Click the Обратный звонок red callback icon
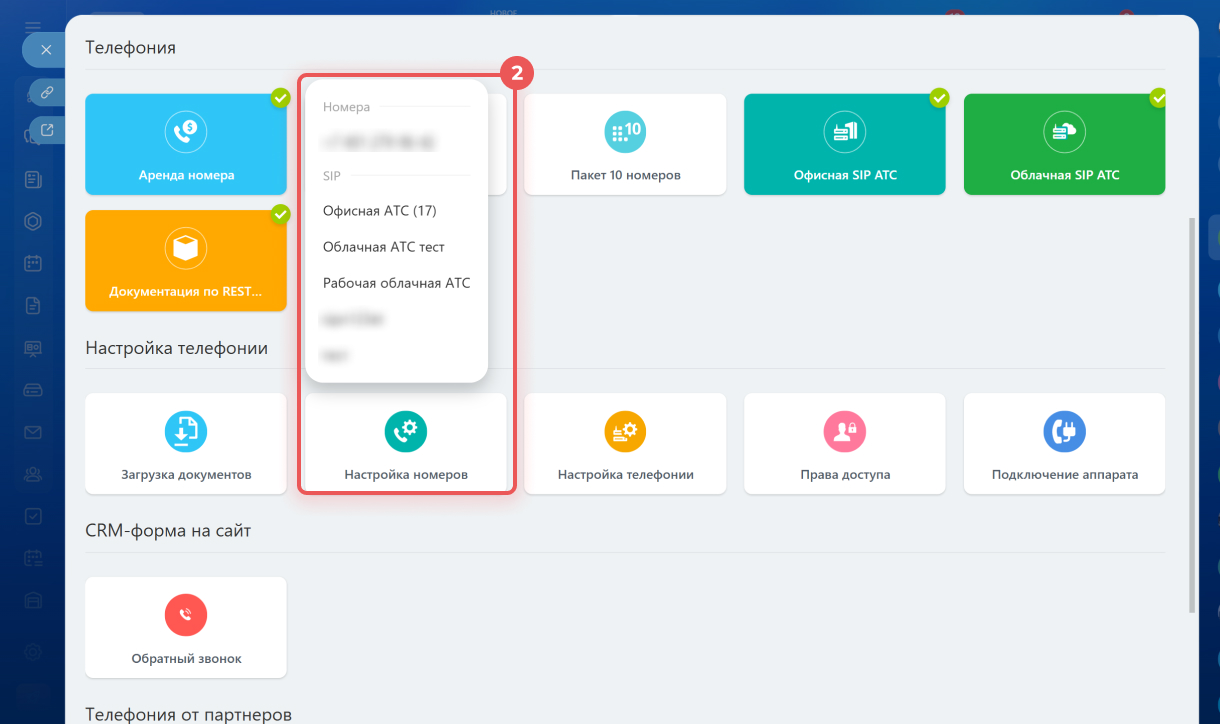This screenshot has width=1220, height=724. tap(186, 615)
